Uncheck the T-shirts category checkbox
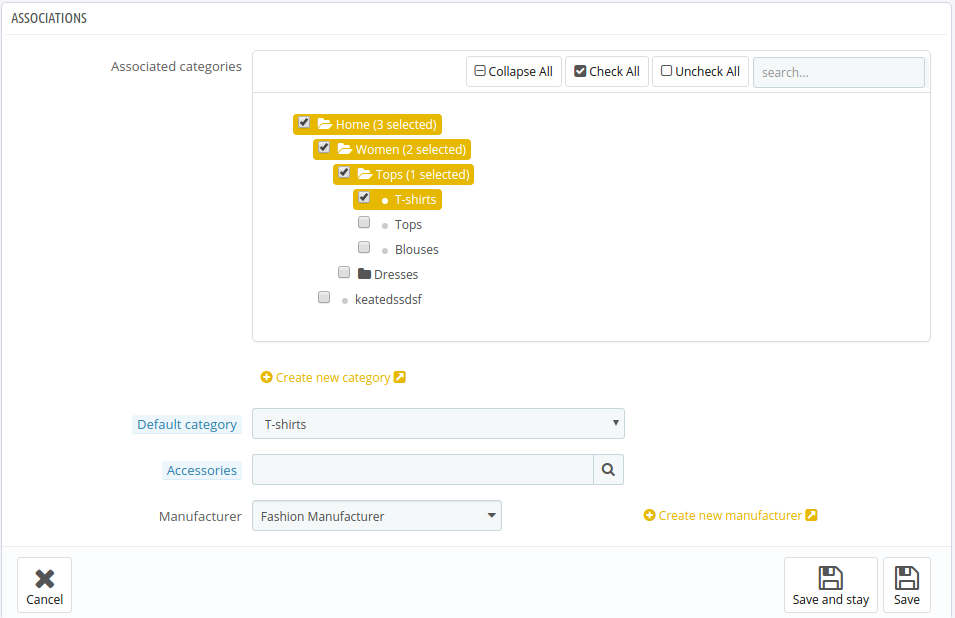The image size is (955, 618). pos(364,197)
